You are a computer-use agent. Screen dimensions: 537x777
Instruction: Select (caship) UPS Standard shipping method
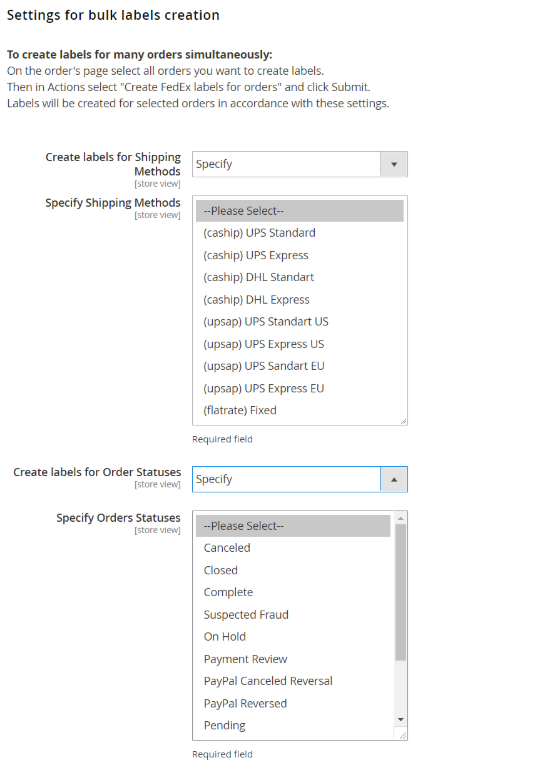pos(300,233)
